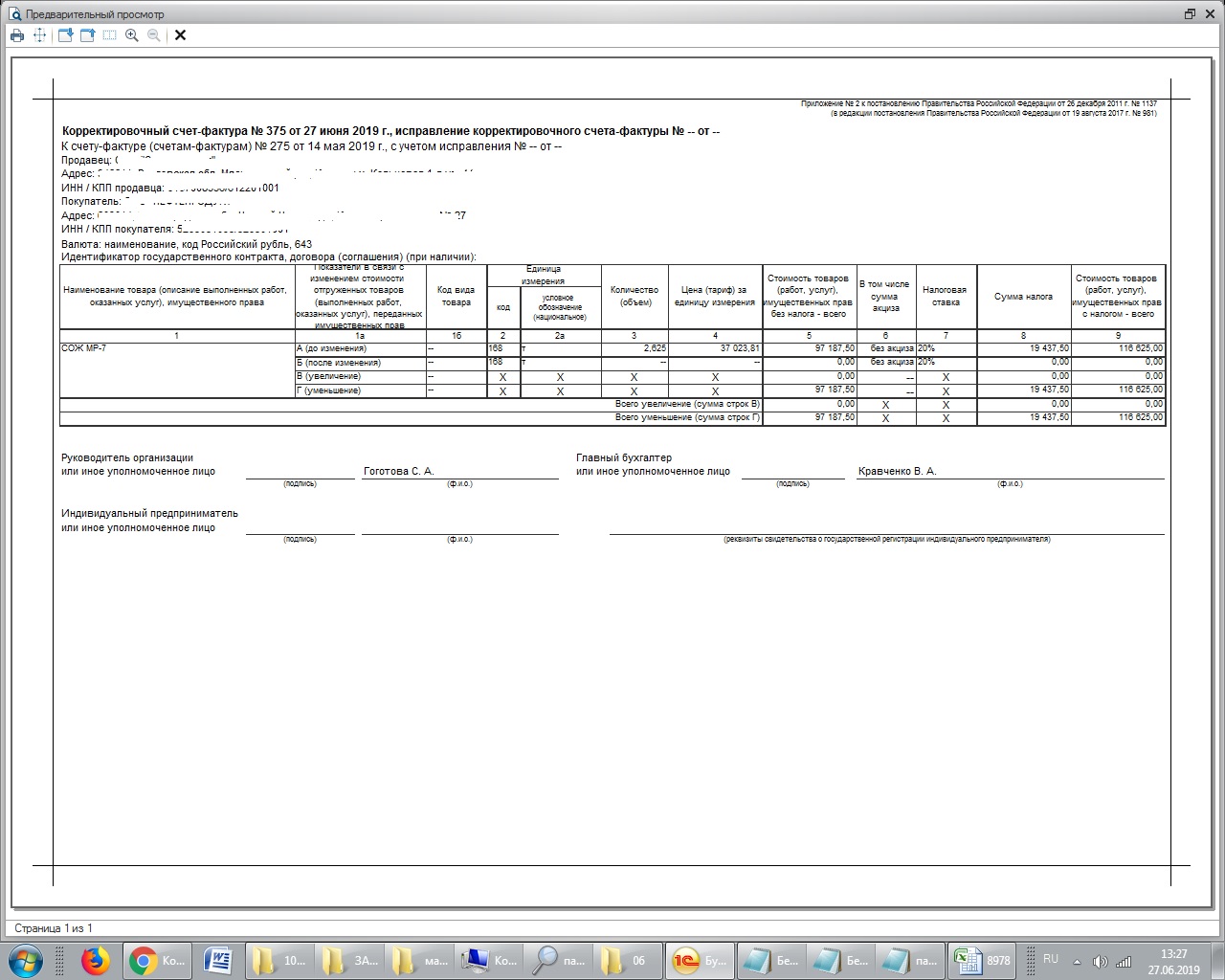
Task: Launch Firefox from the taskbar
Action: point(95,960)
